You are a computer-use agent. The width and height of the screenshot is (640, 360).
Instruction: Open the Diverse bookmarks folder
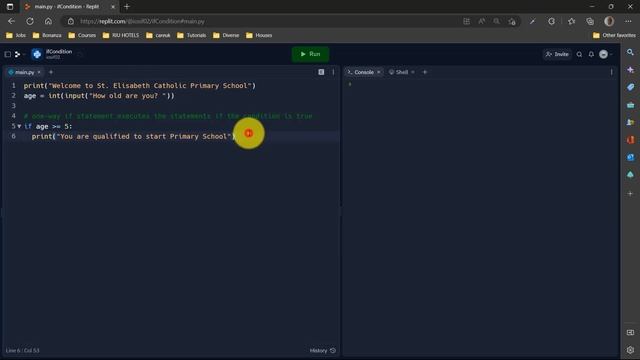point(226,36)
